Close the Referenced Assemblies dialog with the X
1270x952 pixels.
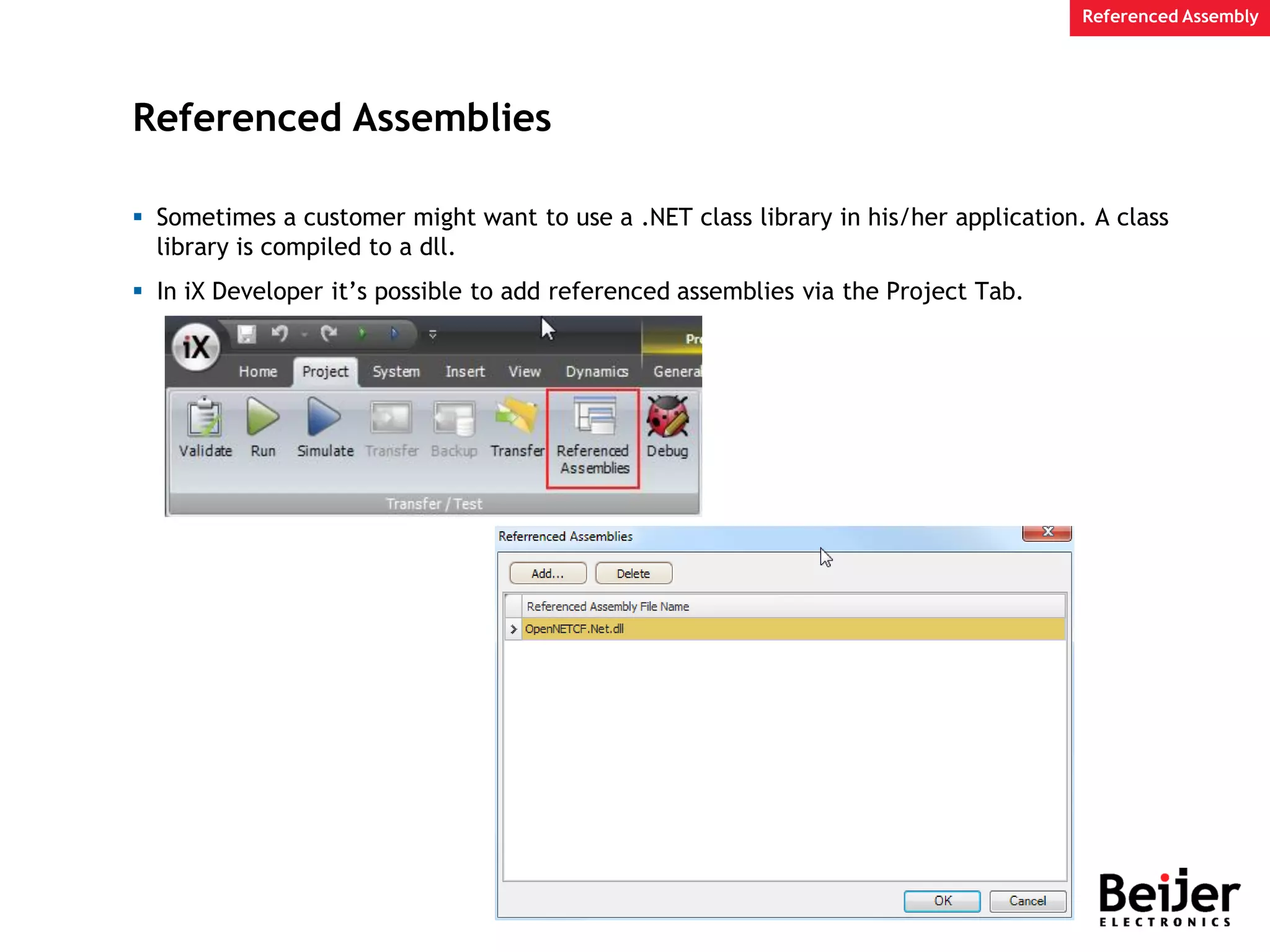coord(1047,532)
